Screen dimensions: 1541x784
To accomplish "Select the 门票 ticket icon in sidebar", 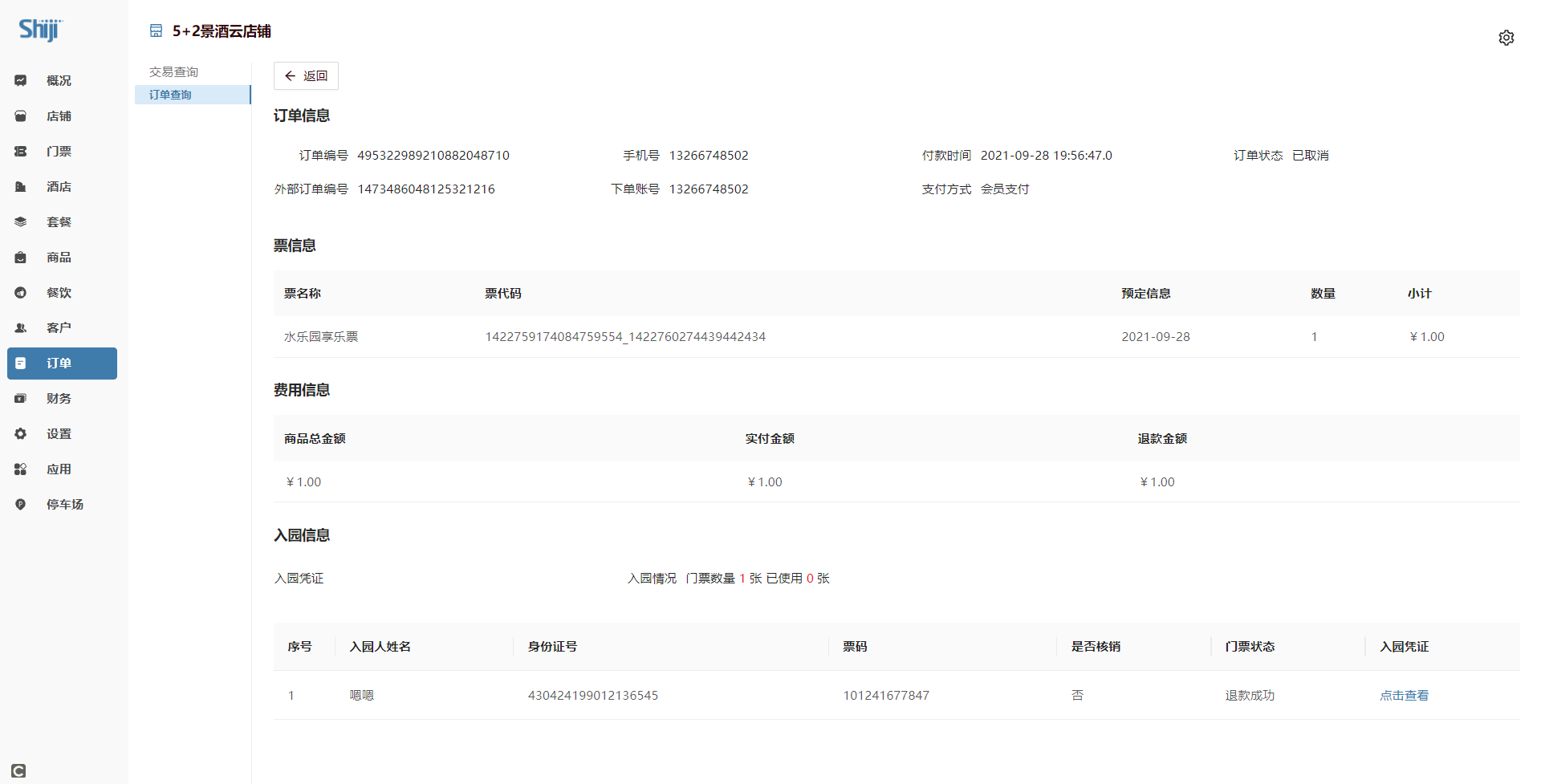I will click(x=21, y=152).
